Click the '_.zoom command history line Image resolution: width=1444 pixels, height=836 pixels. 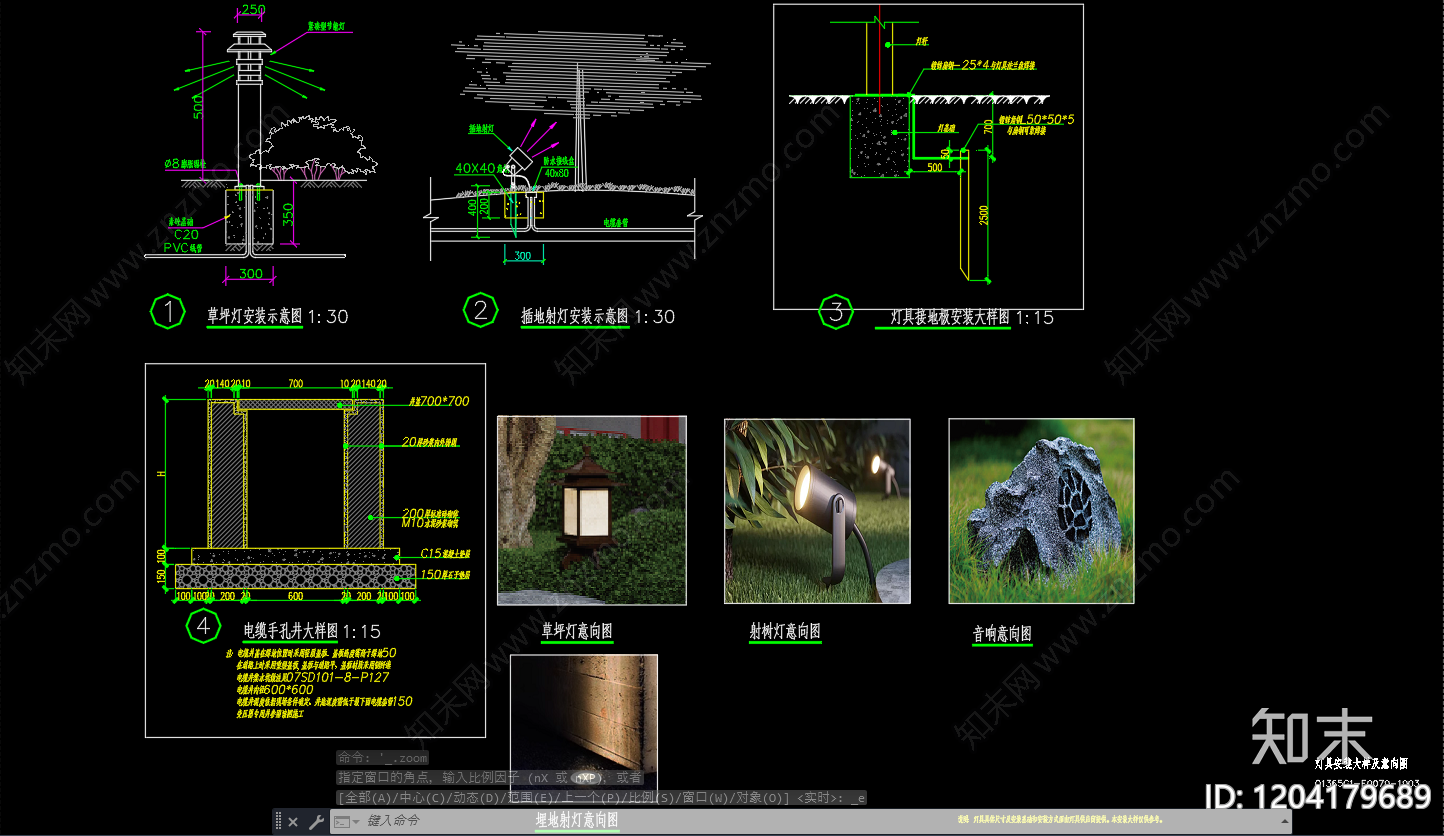[x=382, y=758]
